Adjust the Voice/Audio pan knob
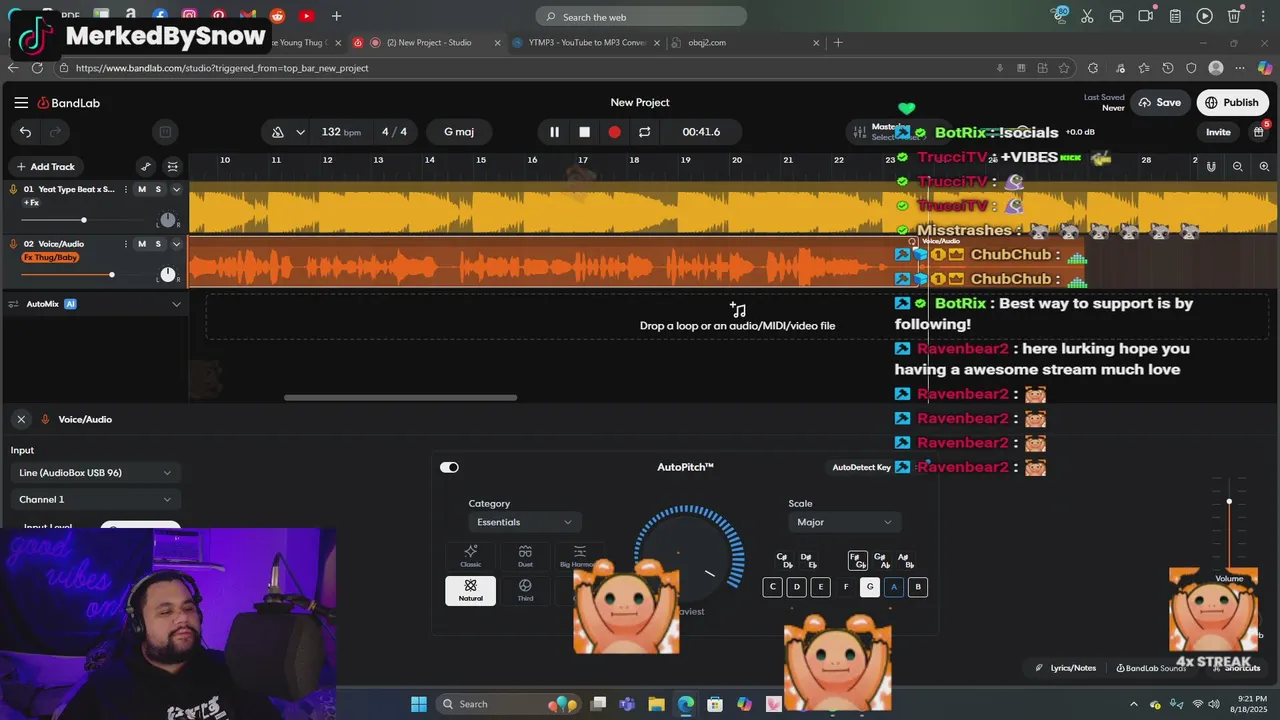This screenshot has height=720, width=1280. (168, 274)
